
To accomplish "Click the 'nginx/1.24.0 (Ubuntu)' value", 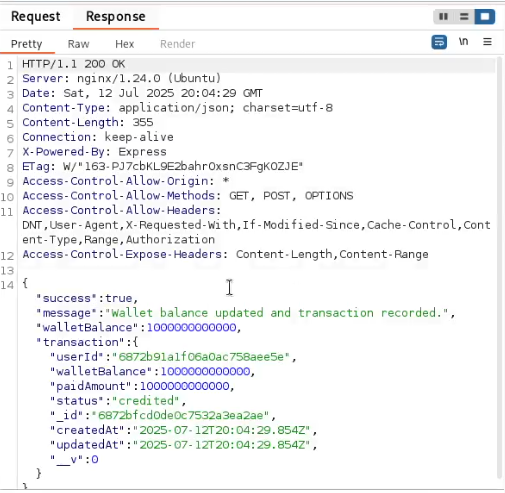I will (x=149, y=78).
